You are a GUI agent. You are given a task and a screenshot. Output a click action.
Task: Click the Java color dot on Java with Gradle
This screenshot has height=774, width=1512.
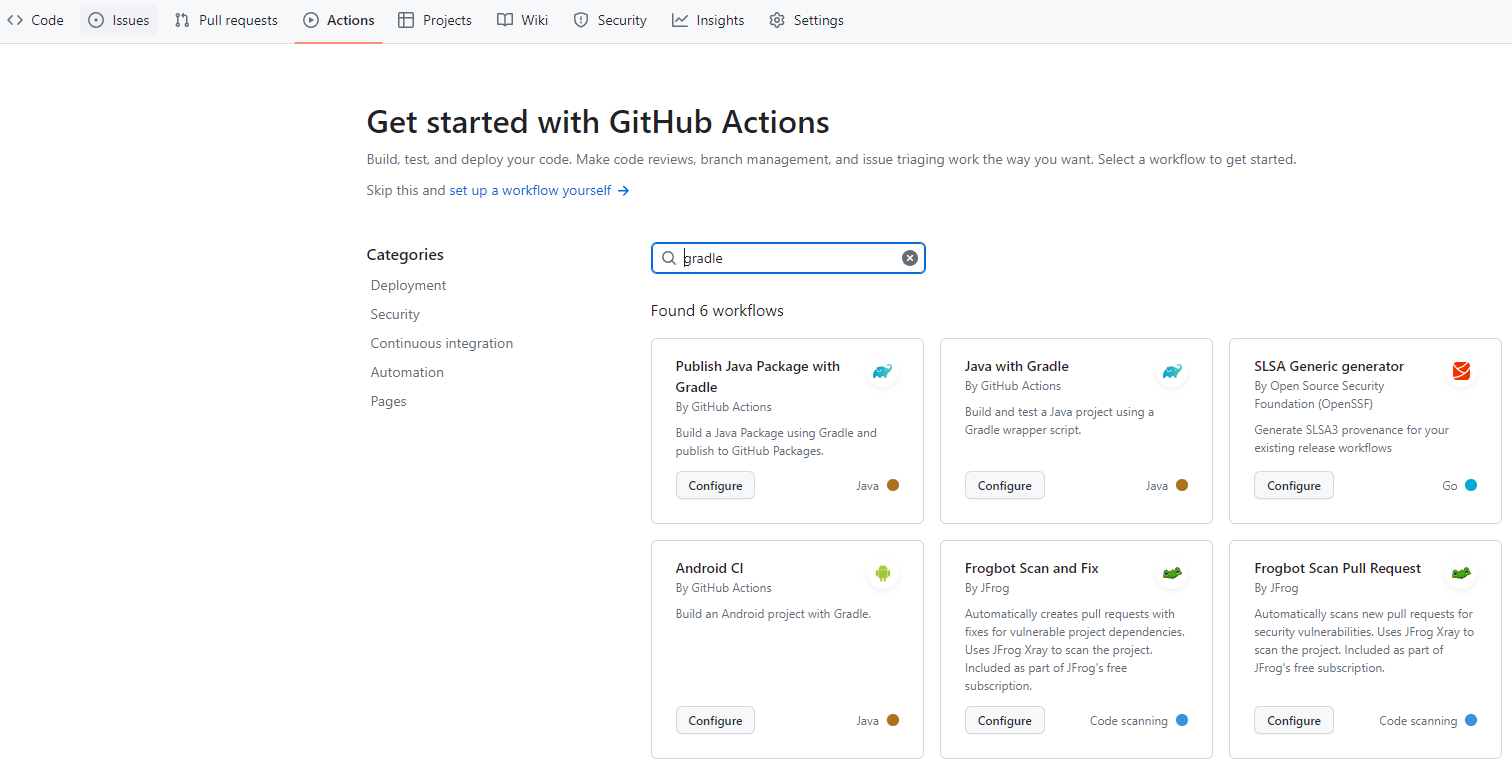click(x=1182, y=485)
